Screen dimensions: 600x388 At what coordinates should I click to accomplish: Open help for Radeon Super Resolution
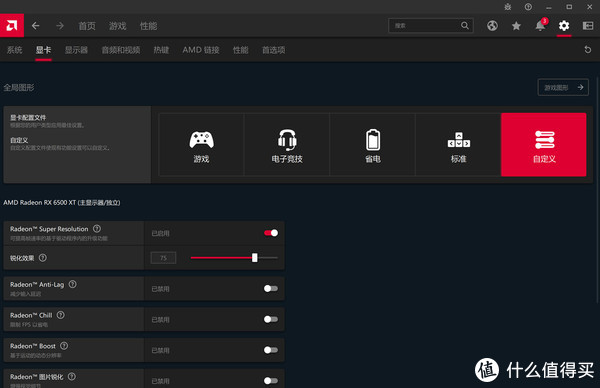[x=97, y=229]
